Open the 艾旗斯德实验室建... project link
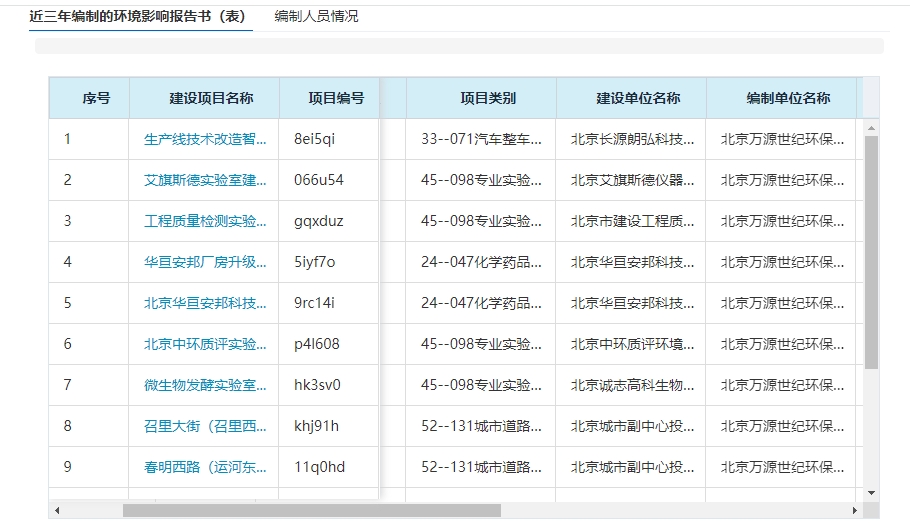Image resolution: width=910 pixels, height=523 pixels. coord(205,180)
